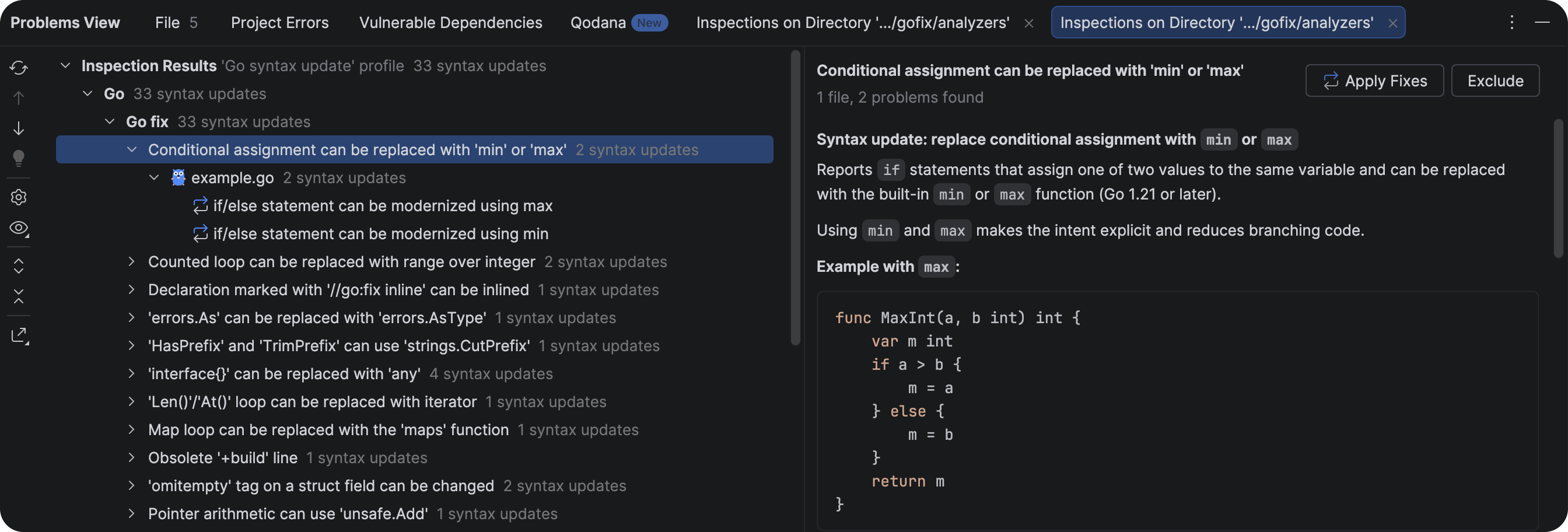Screen dimensions: 1568x532
Task: Click the Exclude button
Action: click(x=1495, y=81)
